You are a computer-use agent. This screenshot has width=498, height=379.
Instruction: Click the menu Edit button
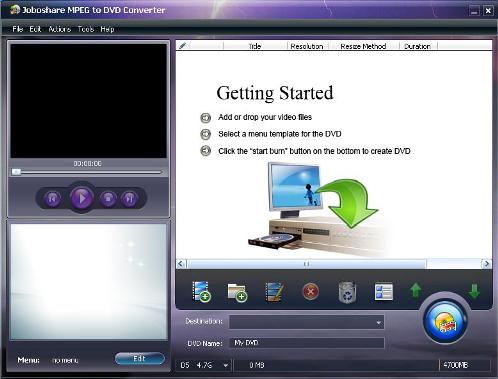pyautogui.click(x=140, y=359)
